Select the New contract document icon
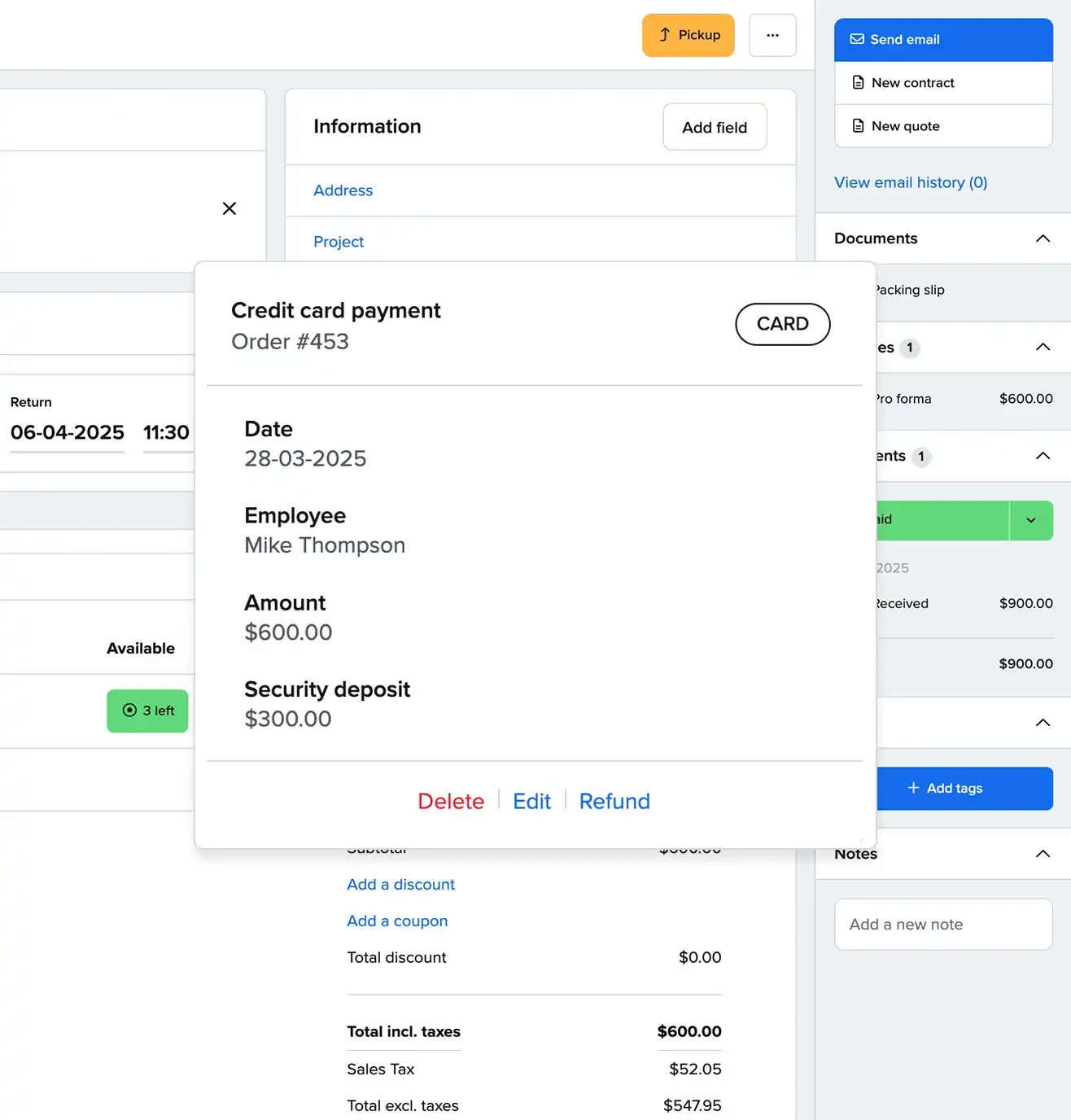Viewport: 1071px width, 1120px height. [x=859, y=82]
